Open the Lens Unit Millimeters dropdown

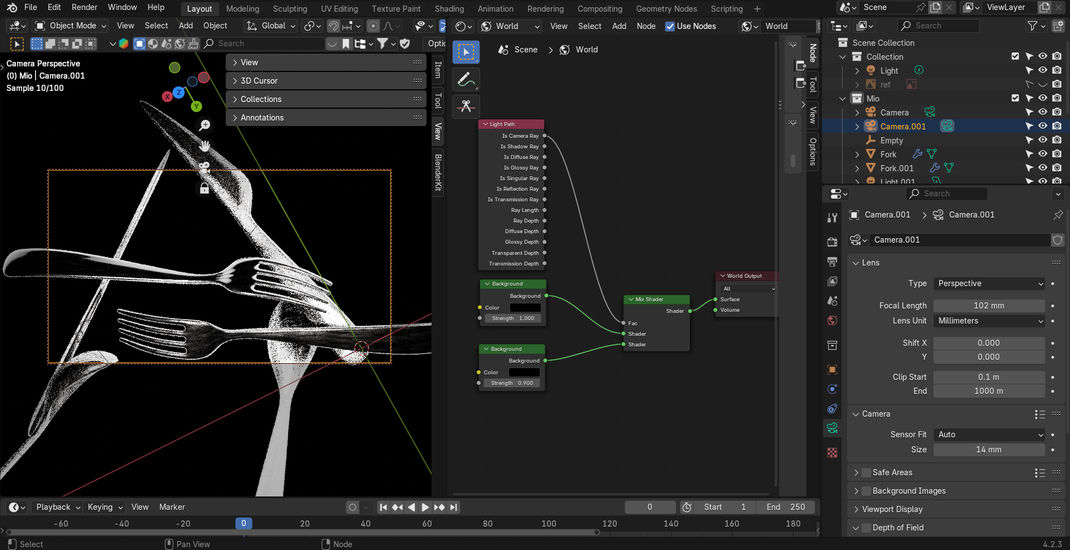point(989,321)
